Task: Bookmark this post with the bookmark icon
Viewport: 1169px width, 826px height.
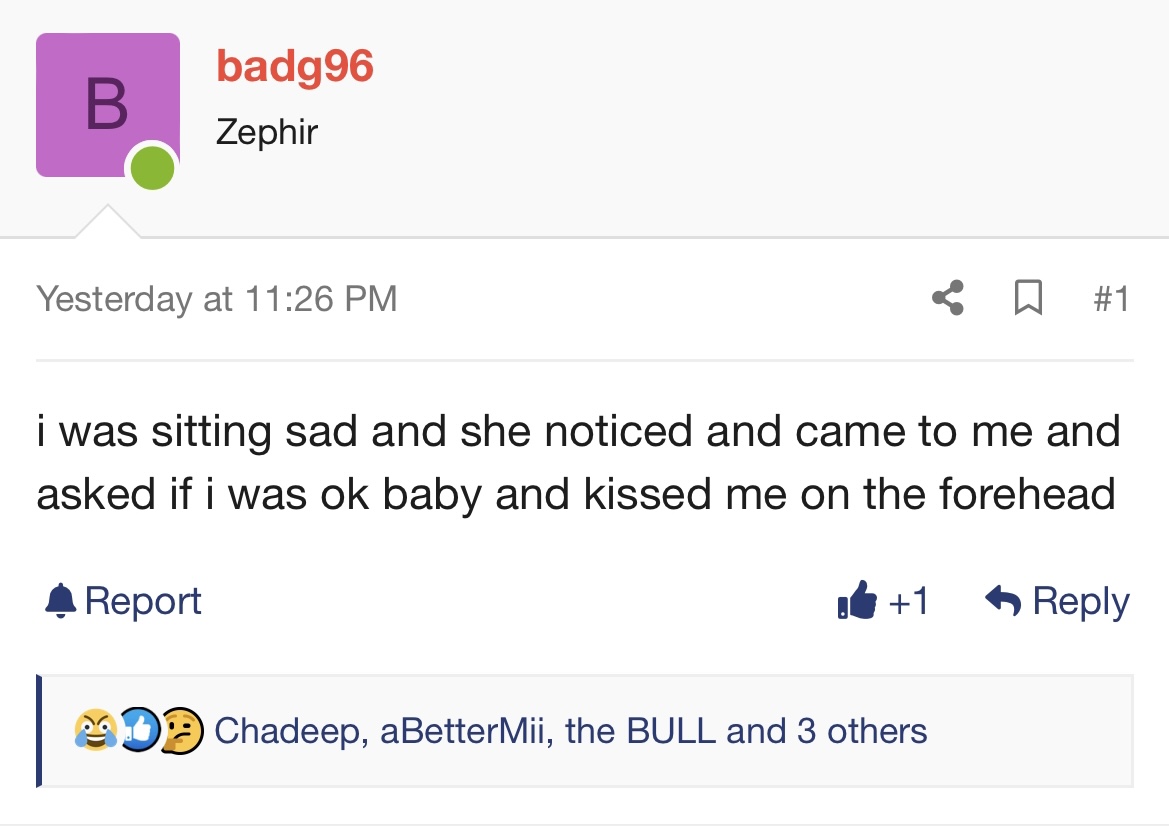Action: (x=1028, y=297)
